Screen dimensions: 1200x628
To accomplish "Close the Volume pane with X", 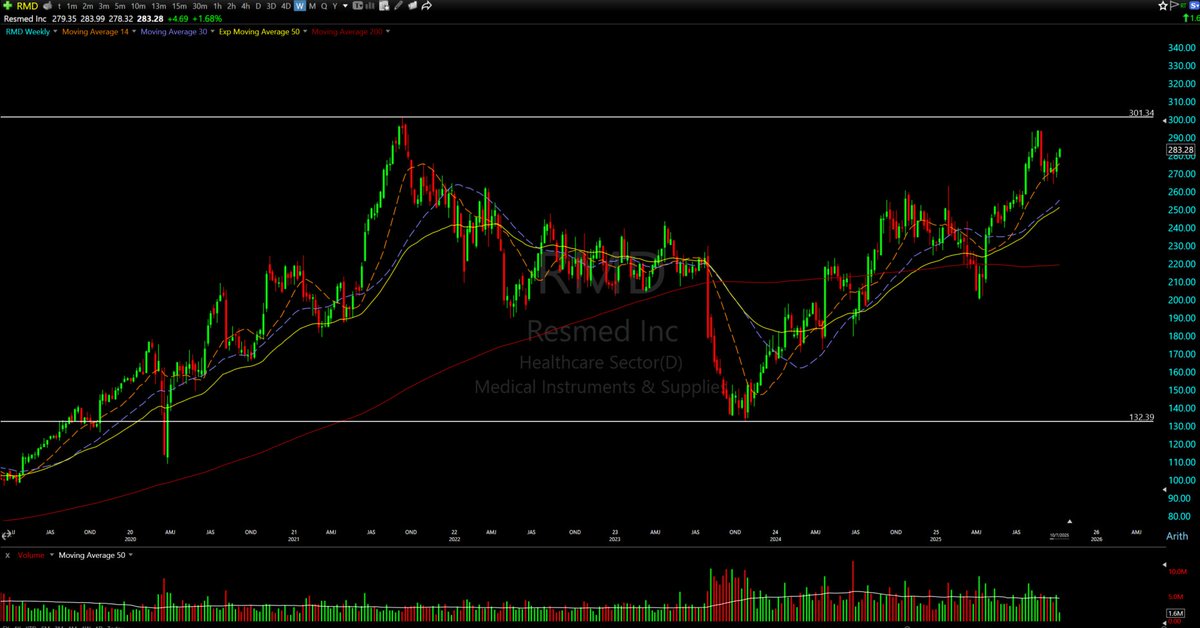I will point(8,554).
